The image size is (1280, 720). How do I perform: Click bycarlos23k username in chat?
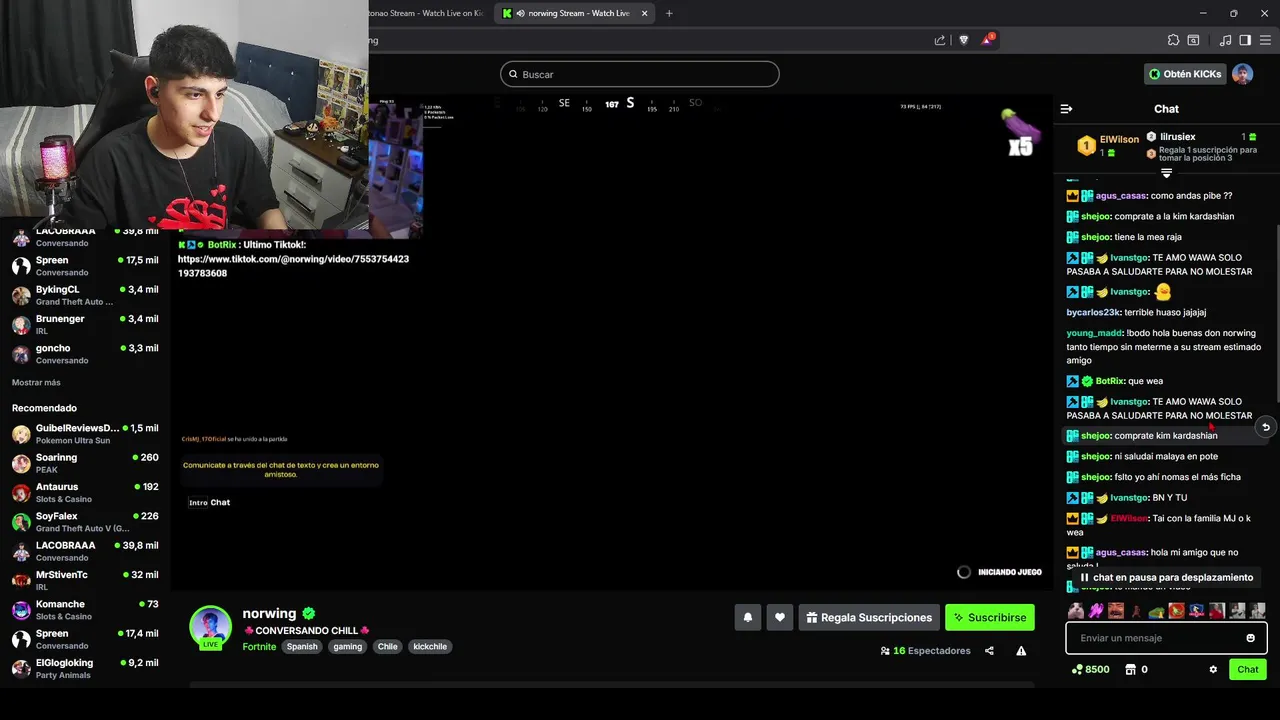[1093, 312]
